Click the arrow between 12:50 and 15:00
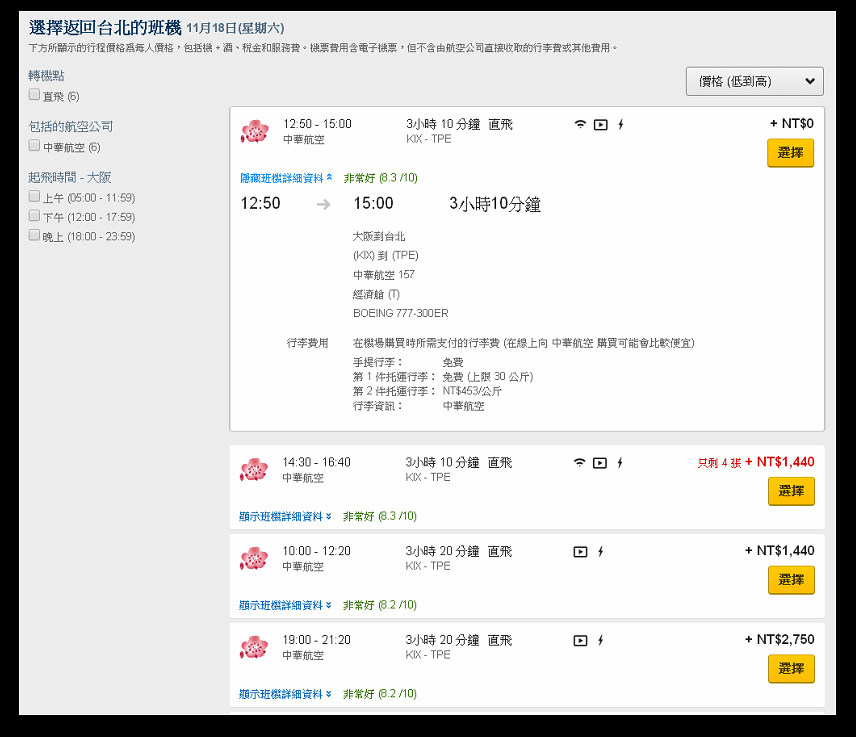The height and width of the screenshot is (737, 856). (324, 204)
